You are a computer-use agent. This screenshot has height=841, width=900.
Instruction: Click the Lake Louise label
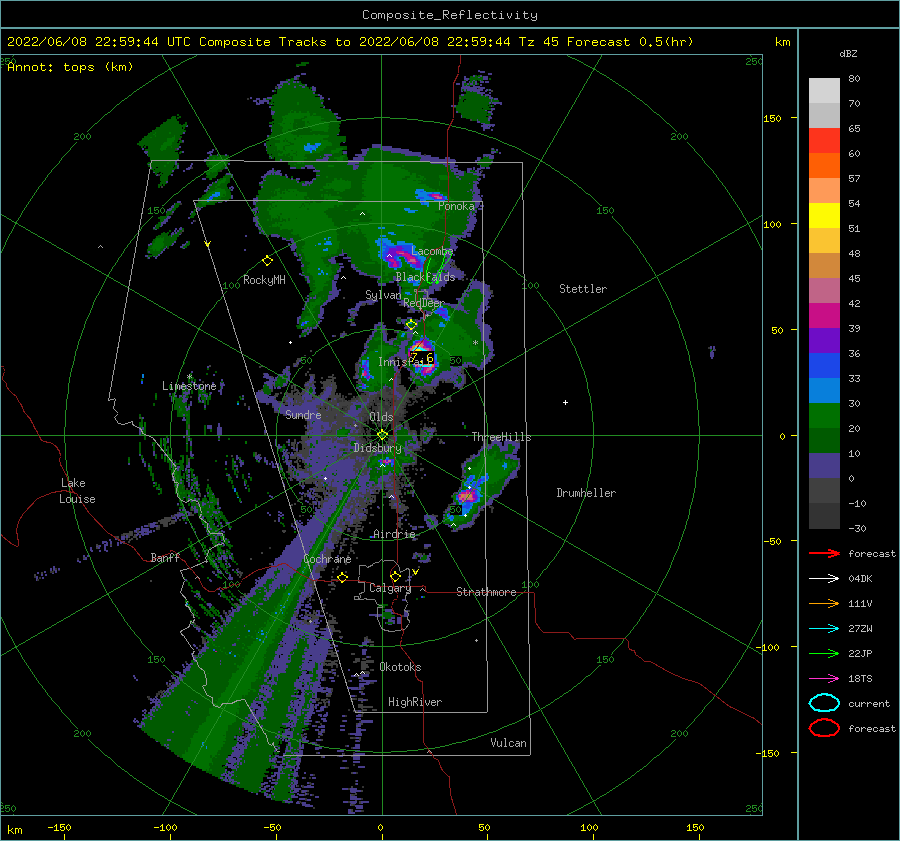click(x=78, y=491)
